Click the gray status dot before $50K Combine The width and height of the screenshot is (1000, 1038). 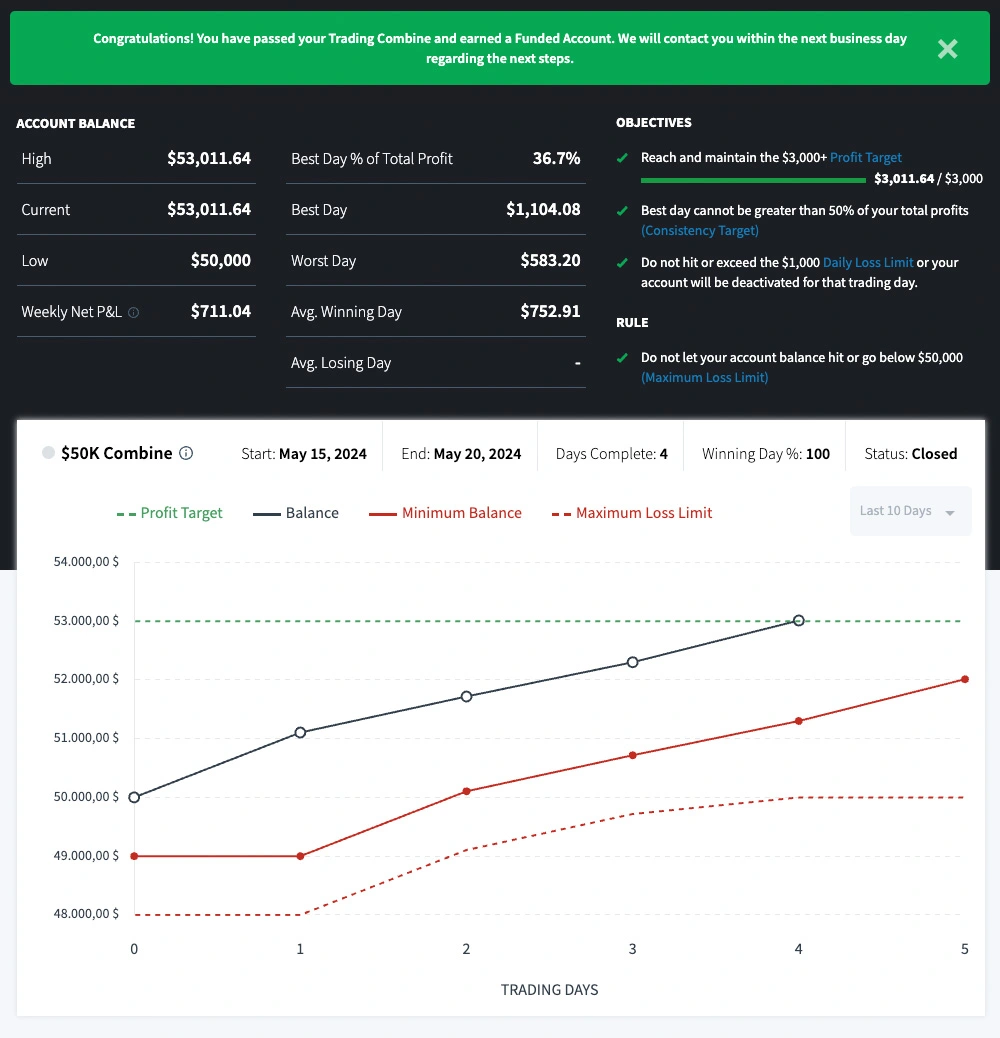(x=48, y=453)
